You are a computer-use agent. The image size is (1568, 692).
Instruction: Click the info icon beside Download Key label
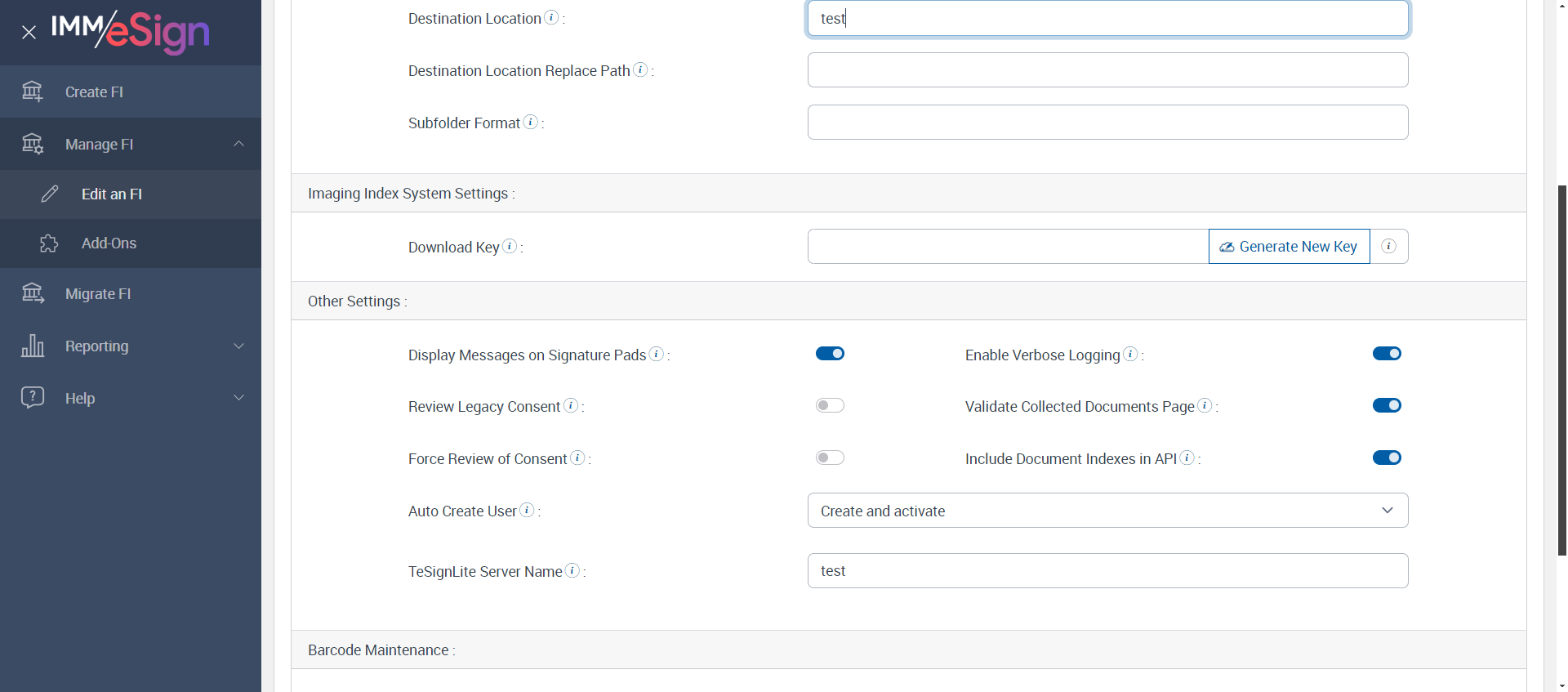point(510,246)
